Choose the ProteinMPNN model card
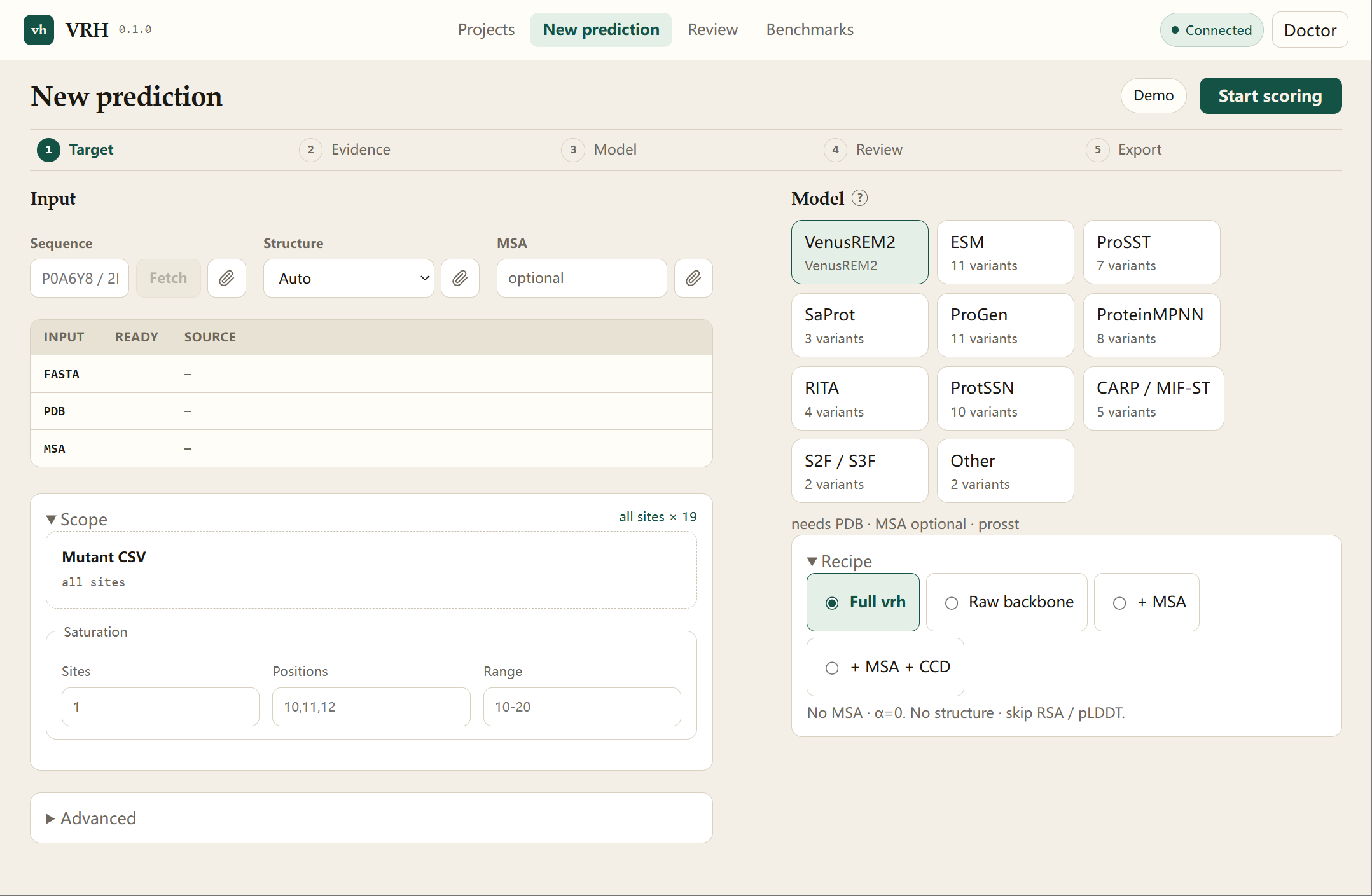The width and height of the screenshot is (1372, 896). click(1151, 325)
